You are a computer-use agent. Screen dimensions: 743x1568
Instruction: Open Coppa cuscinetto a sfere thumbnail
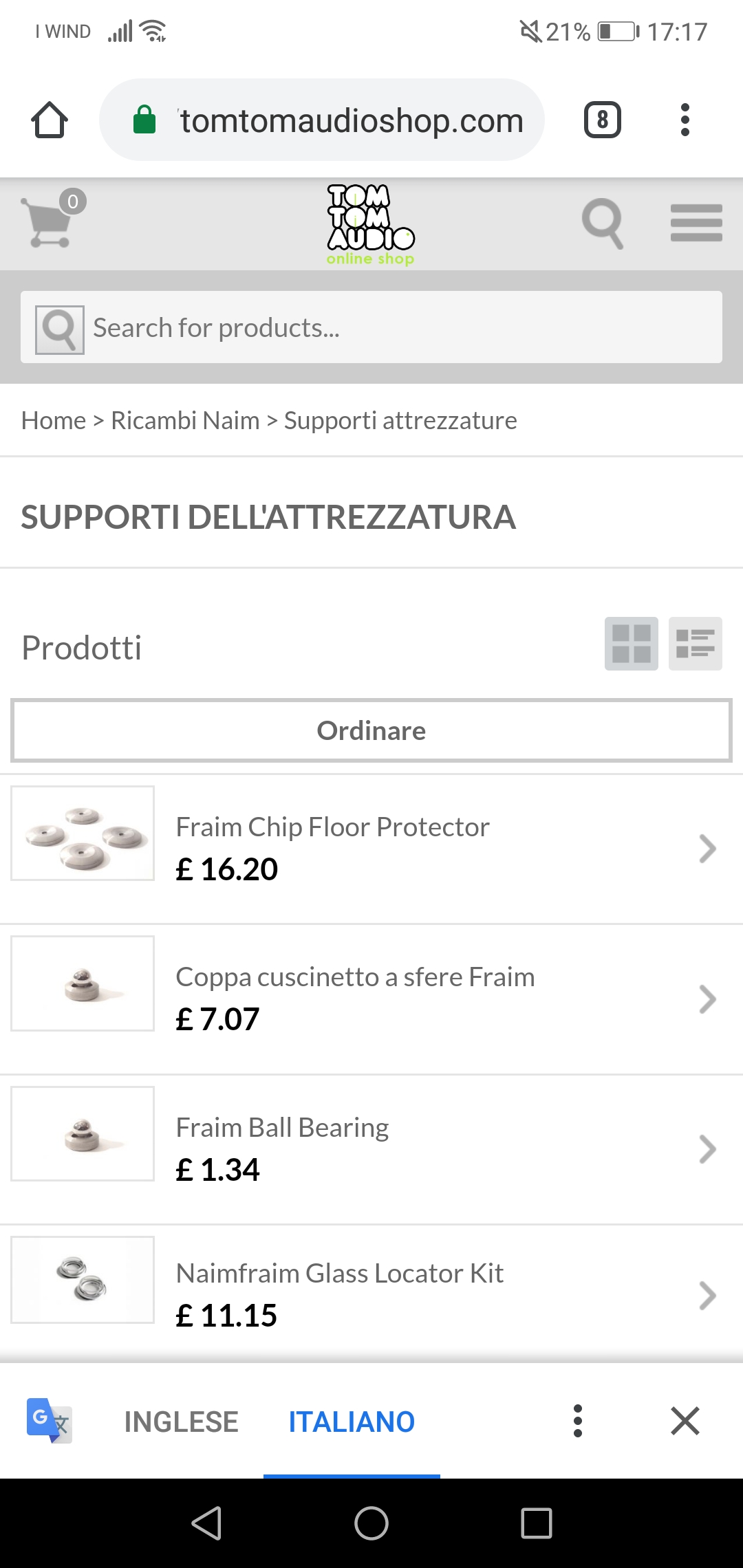pyautogui.click(x=83, y=983)
